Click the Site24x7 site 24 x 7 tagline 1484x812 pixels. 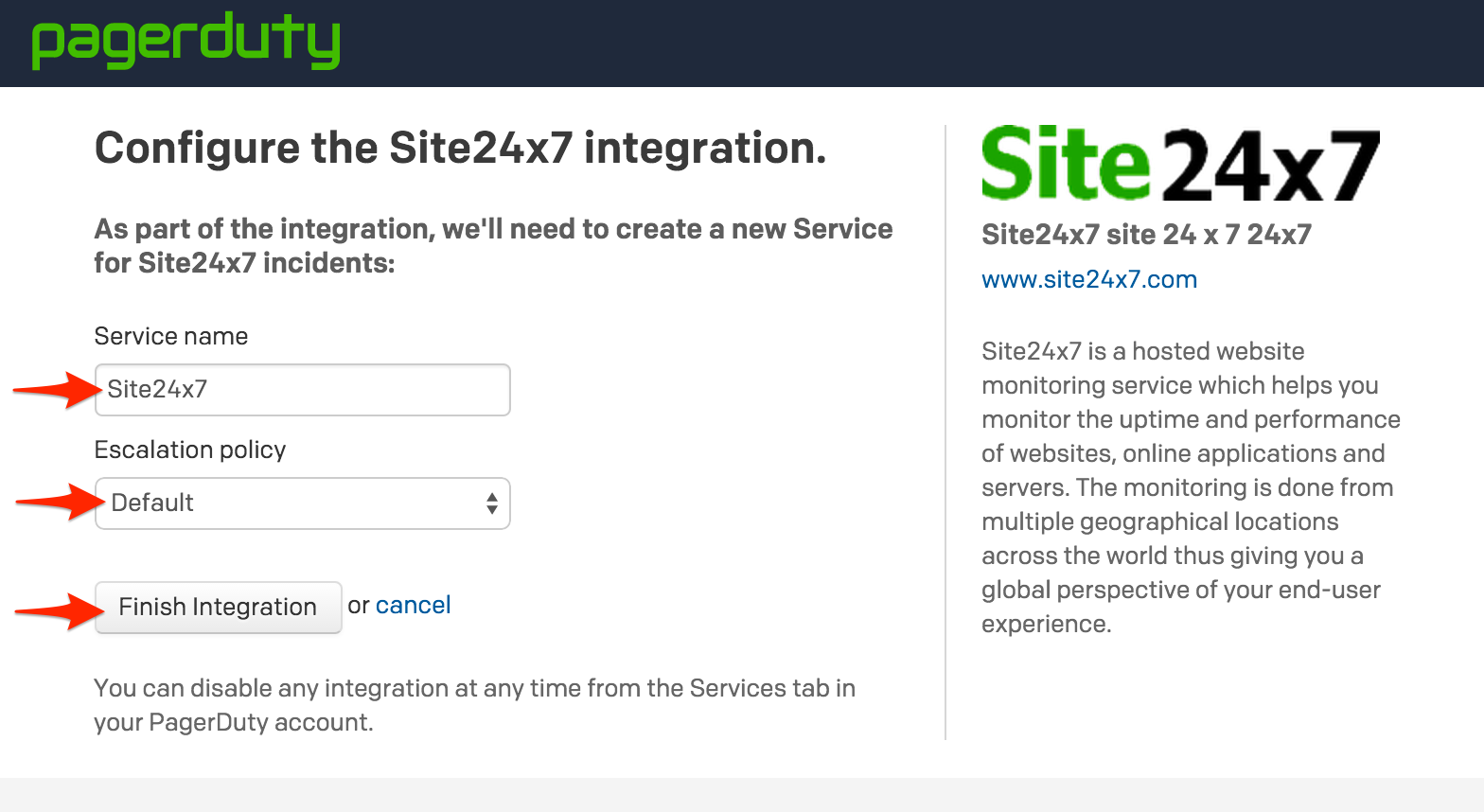[1146, 235]
